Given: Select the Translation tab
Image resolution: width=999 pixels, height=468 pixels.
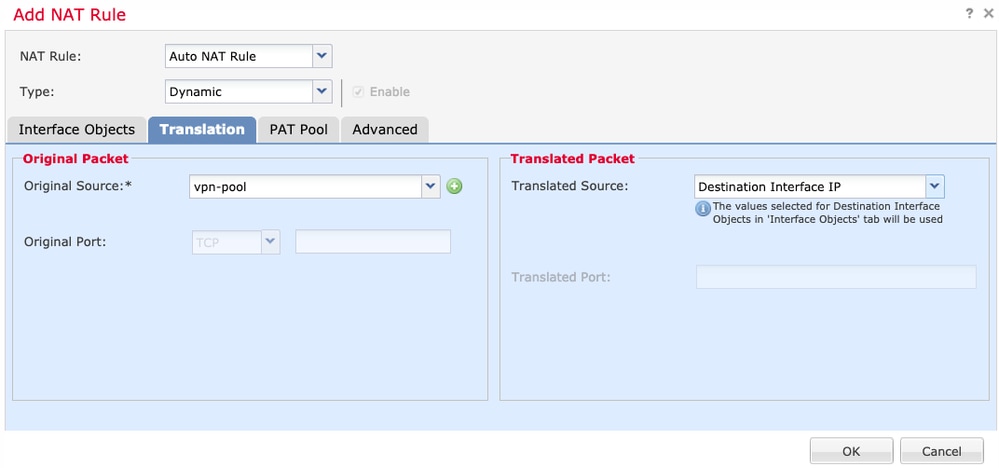Looking at the screenshot, I should coord(202,130).
